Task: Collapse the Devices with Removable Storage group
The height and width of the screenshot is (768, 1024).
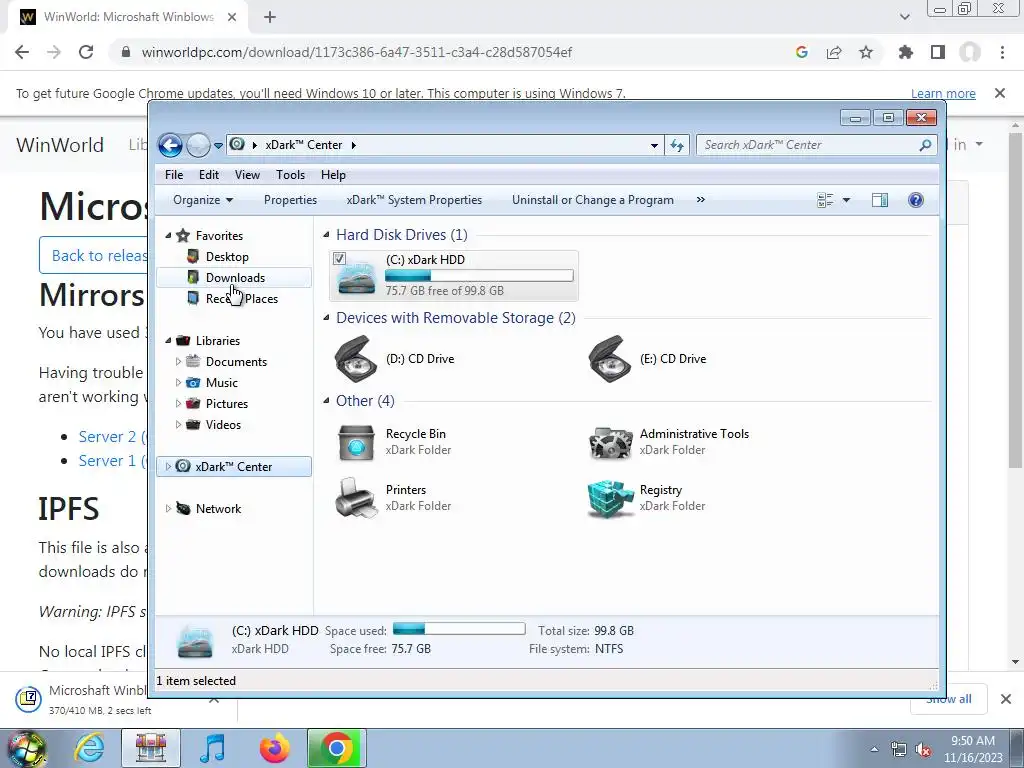Action: (327, 318)
